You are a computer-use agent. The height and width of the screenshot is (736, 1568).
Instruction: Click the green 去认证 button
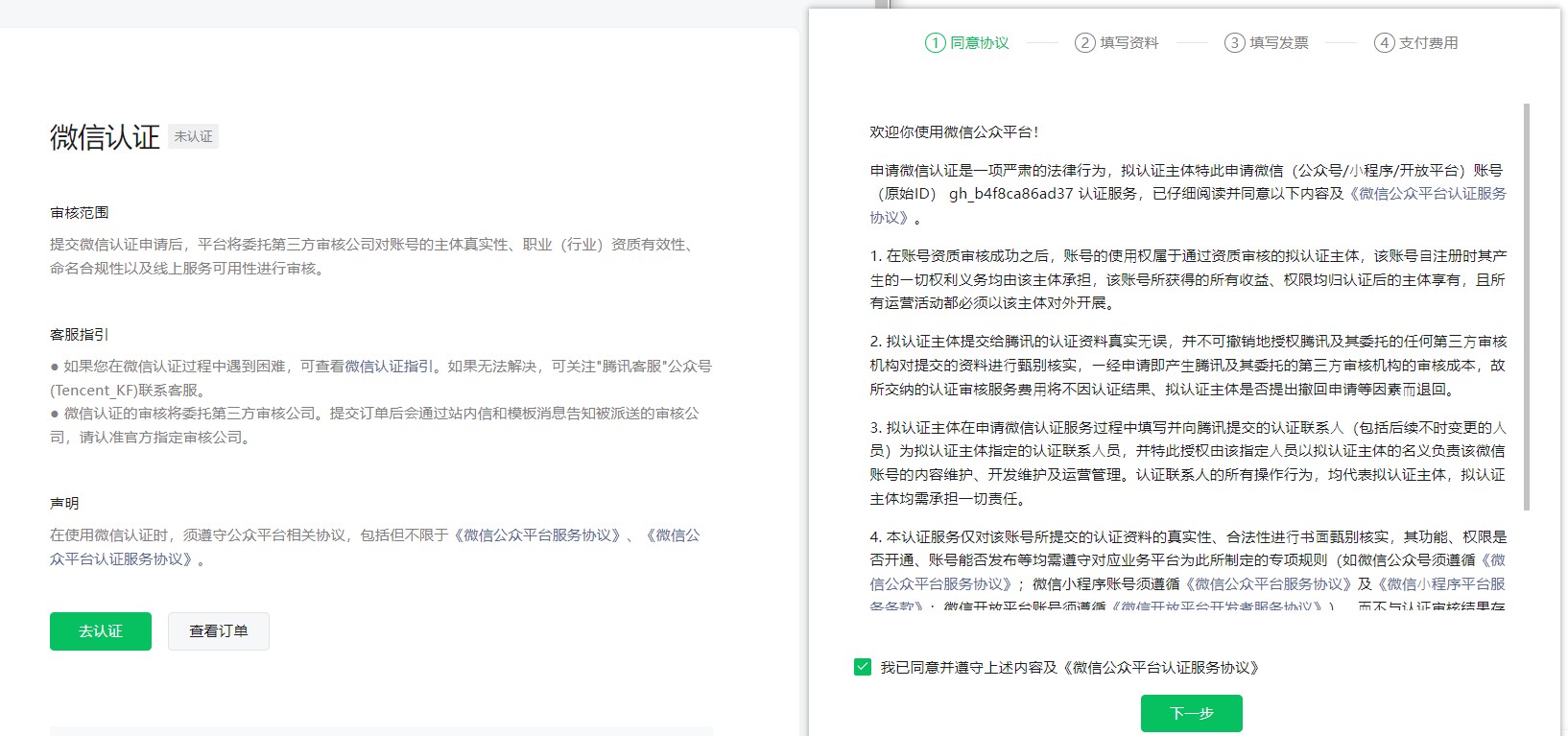(x=101, y=631)
